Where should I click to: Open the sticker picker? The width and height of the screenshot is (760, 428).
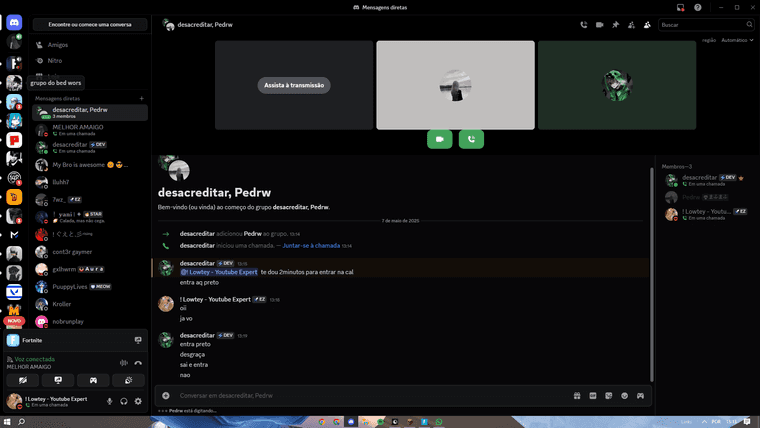click(609, 396)
